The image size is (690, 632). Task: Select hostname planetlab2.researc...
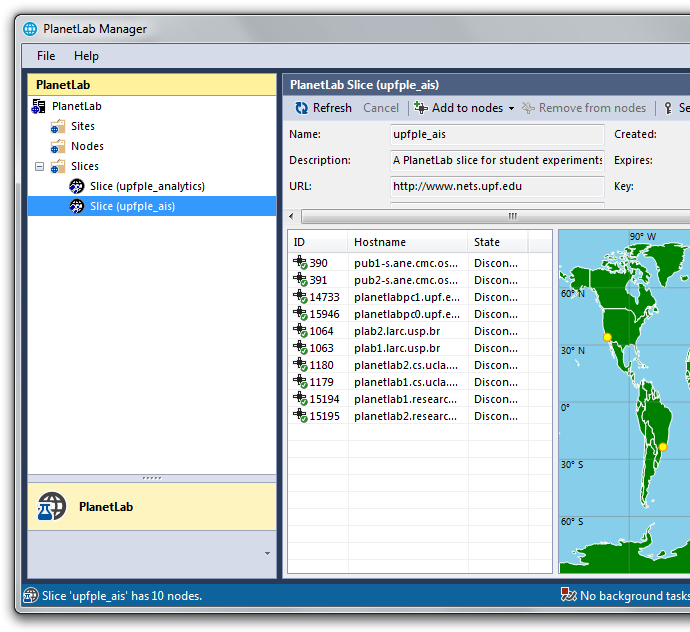click(x=406, y=416)
